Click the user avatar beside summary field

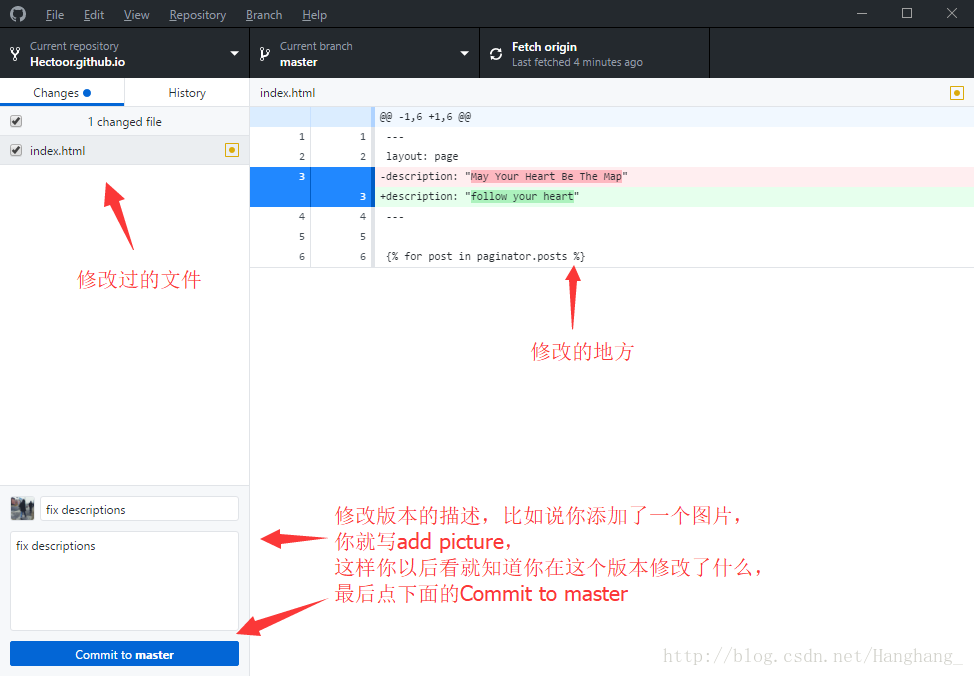(22, 508)
